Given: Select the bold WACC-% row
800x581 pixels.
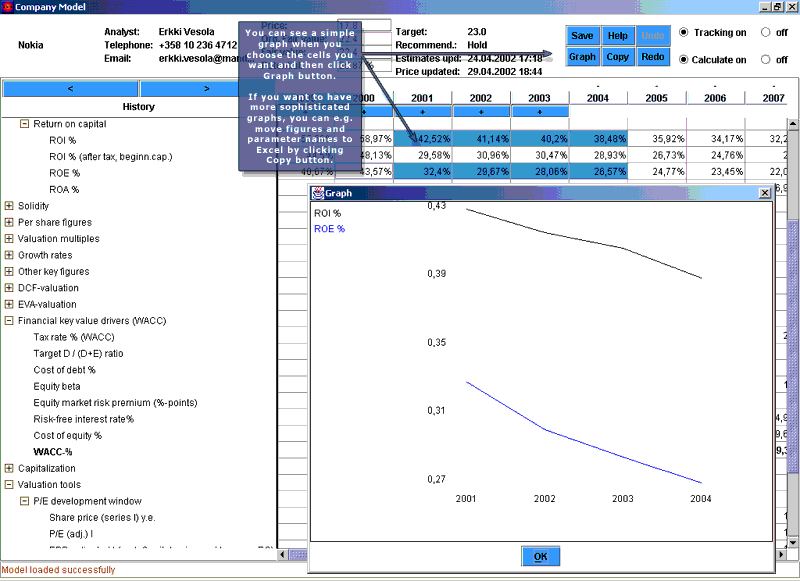Looking at the screenshot, I should [53, 452].
